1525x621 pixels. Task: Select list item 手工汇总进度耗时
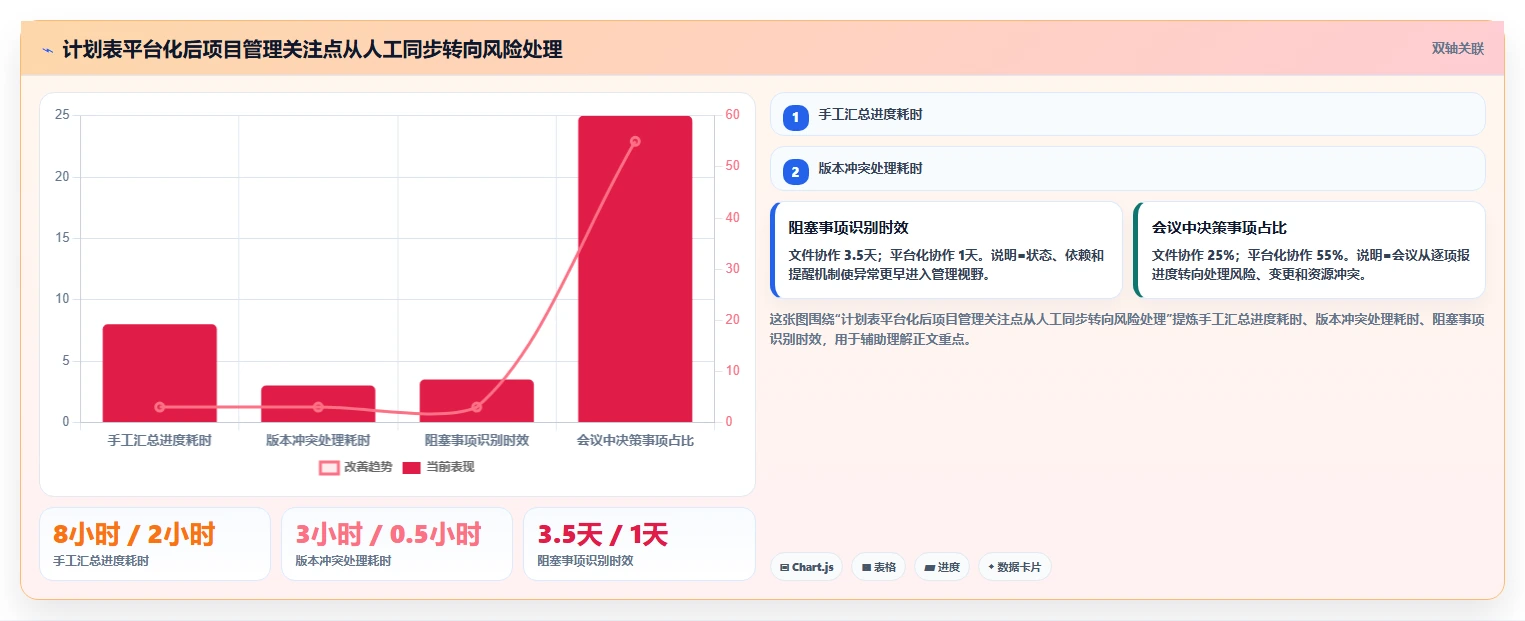click(1127, 114)
